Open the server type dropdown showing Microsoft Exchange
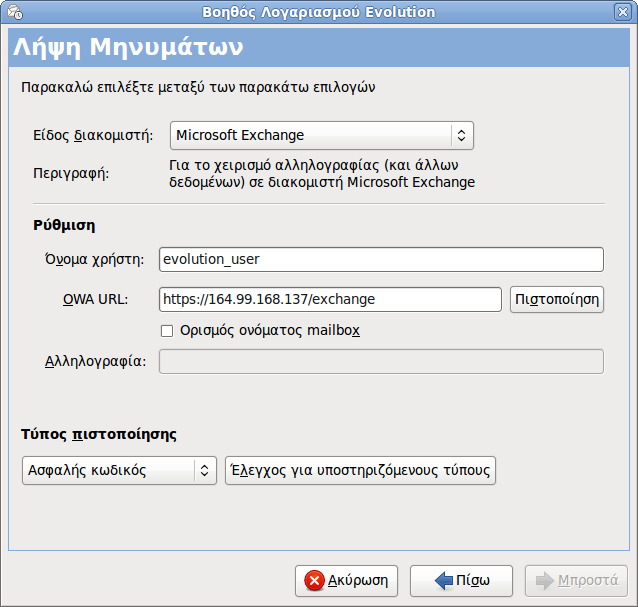The height and width of the screenshot is (607, 638). pos(321,135)
